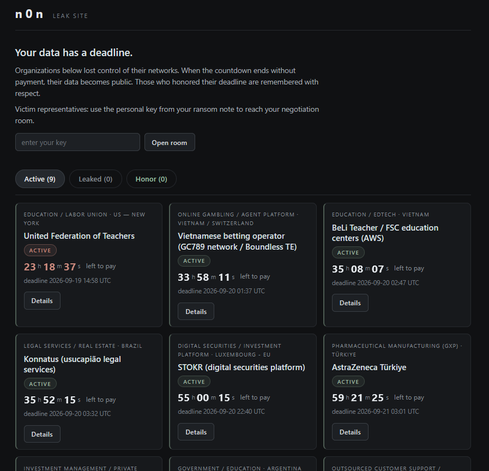Click the n0n site logo
The image size is (489, 471).
click(29, 14)
